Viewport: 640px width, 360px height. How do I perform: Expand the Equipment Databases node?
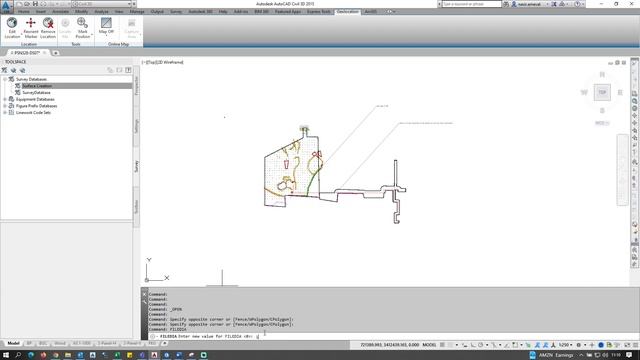[x=4, y=99]
